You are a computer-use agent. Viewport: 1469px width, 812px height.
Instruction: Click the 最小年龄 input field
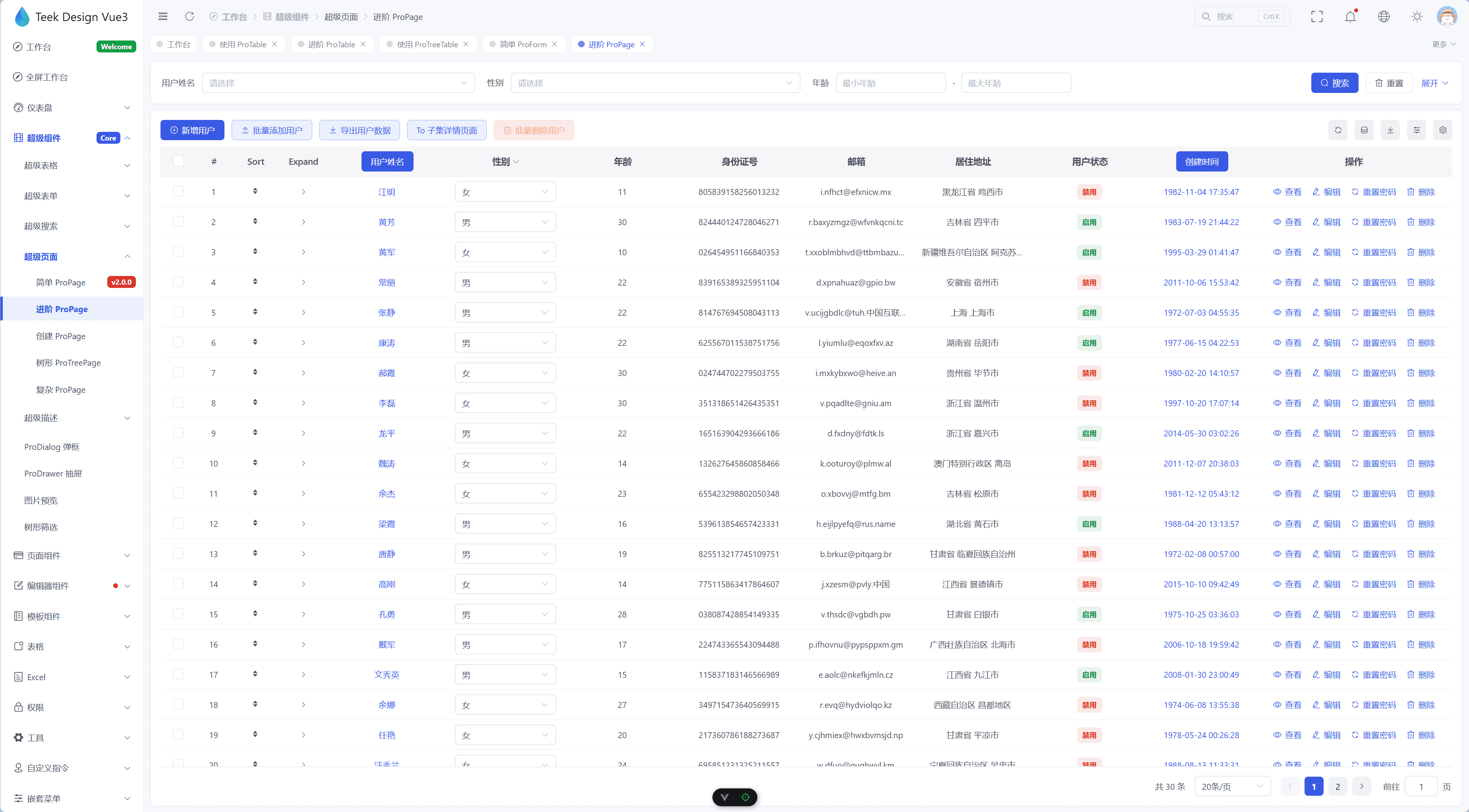[890, 83]
